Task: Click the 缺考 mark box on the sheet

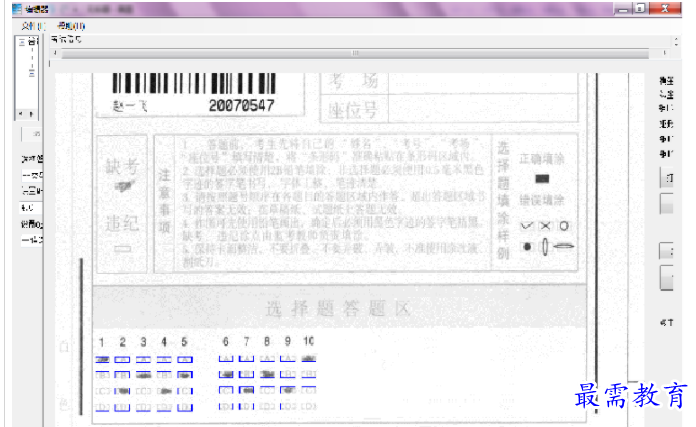Action: coord(124,187)
